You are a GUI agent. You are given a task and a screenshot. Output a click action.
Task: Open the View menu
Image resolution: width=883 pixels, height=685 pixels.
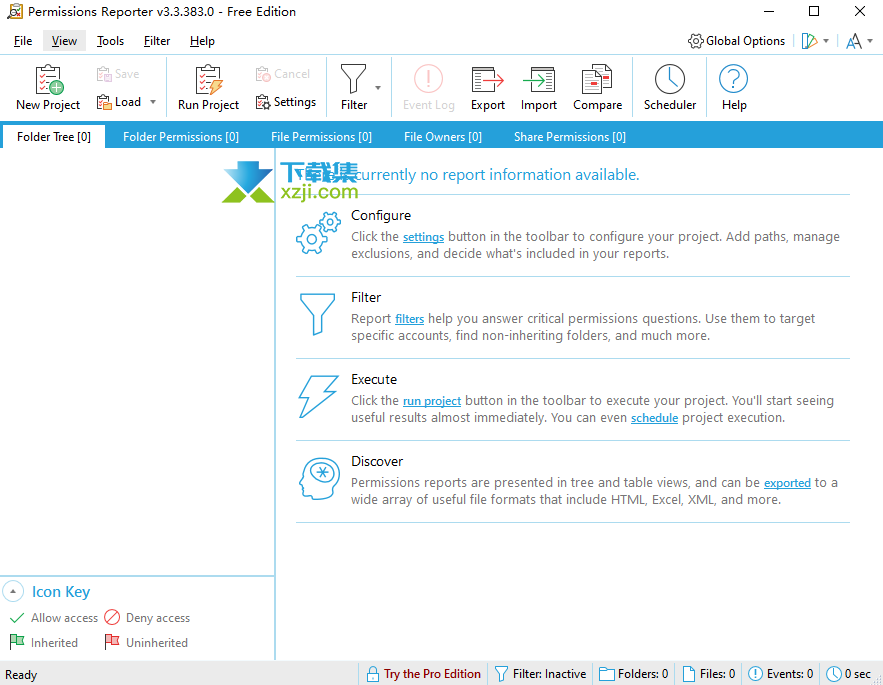pyautogui.click(x=64, y=41)
